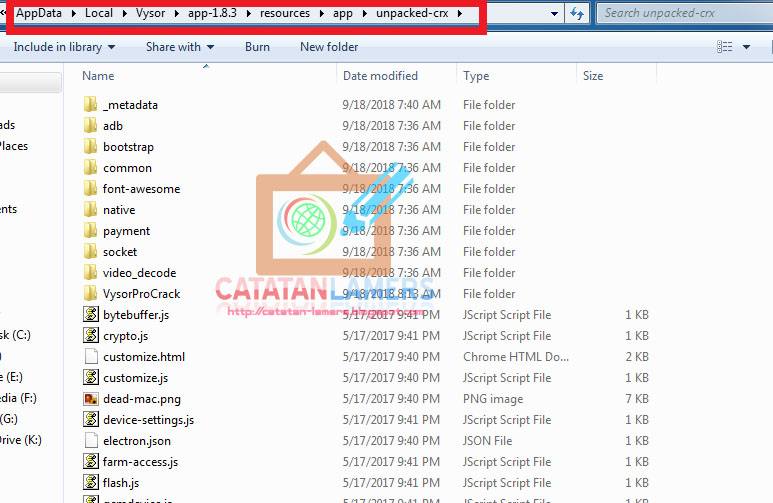
Task: Select the payment folder icon
Action: (90, 230)
